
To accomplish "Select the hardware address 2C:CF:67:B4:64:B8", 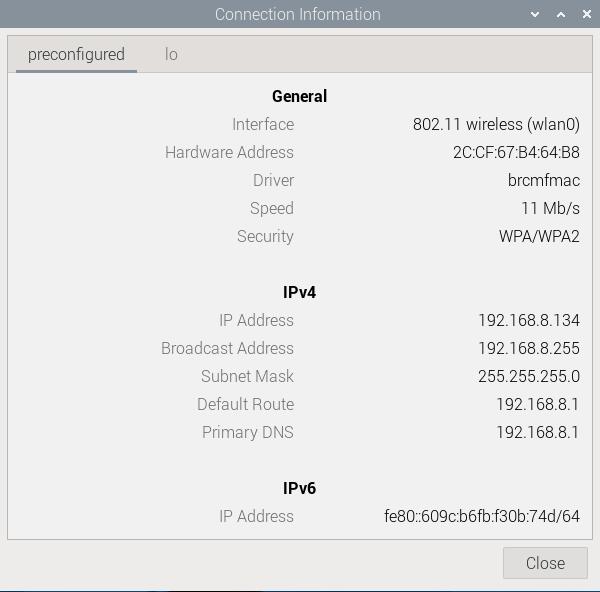I will pos(516,152).
